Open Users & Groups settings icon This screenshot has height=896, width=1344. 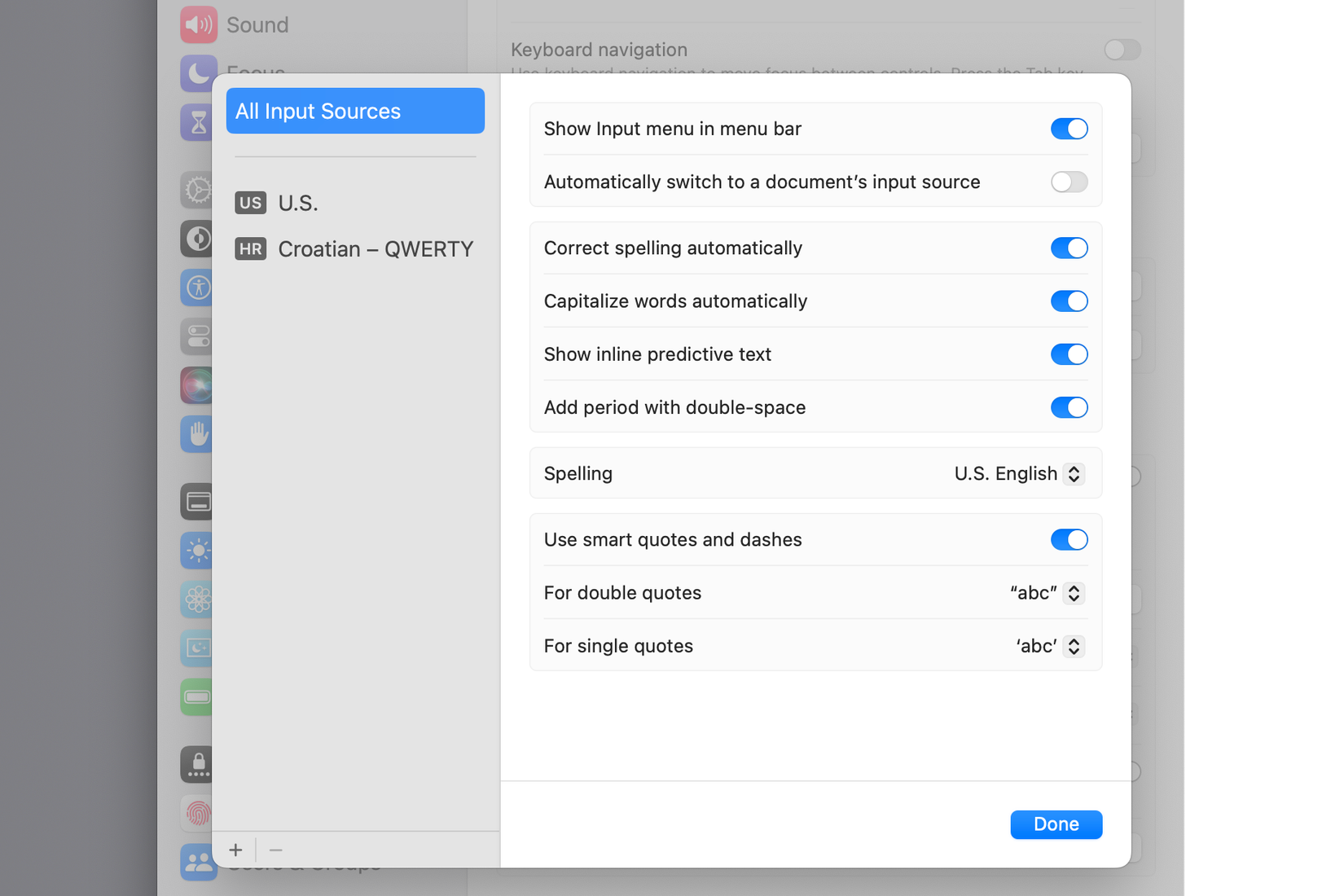196,862
